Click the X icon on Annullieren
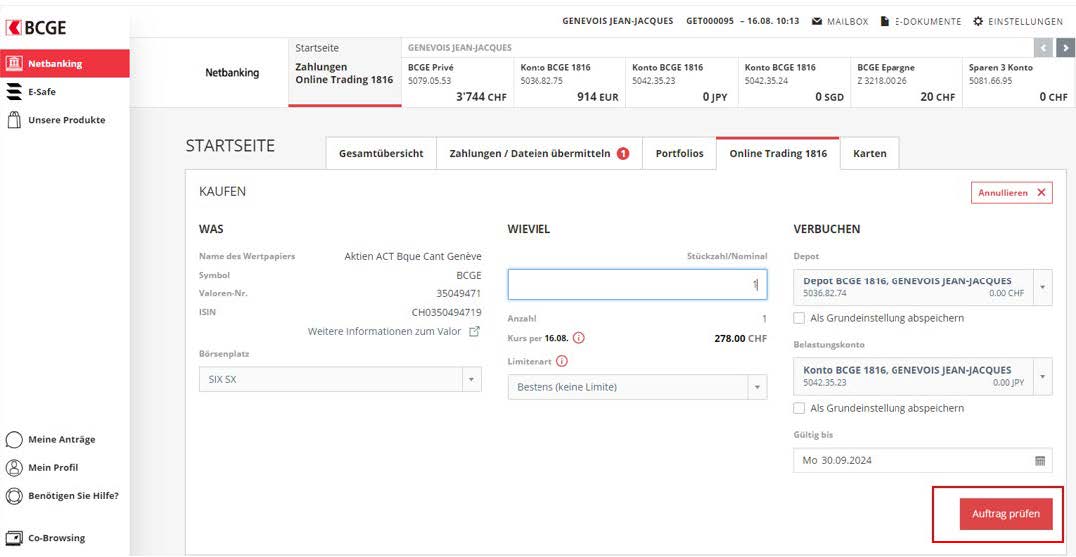Screen dimensions: 1076x557 [1041, 193]
